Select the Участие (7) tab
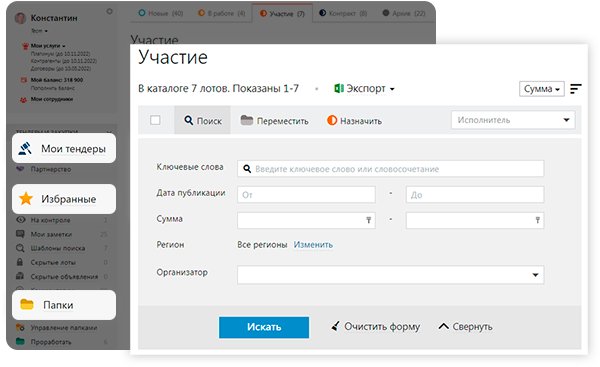Viewport: 600px width, 367px height. [x=282, y=13]
